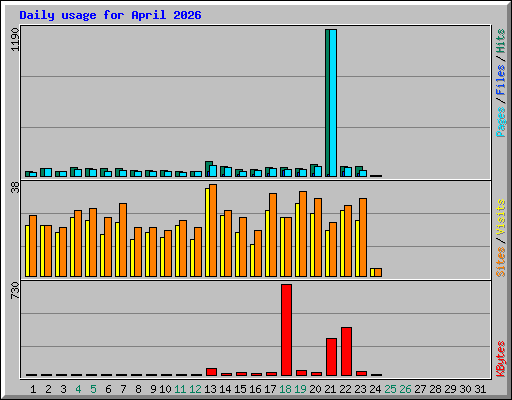This screenshot has width=512, height=400.
Task: Click green weekend day label '5'
Action: point(93,389)
